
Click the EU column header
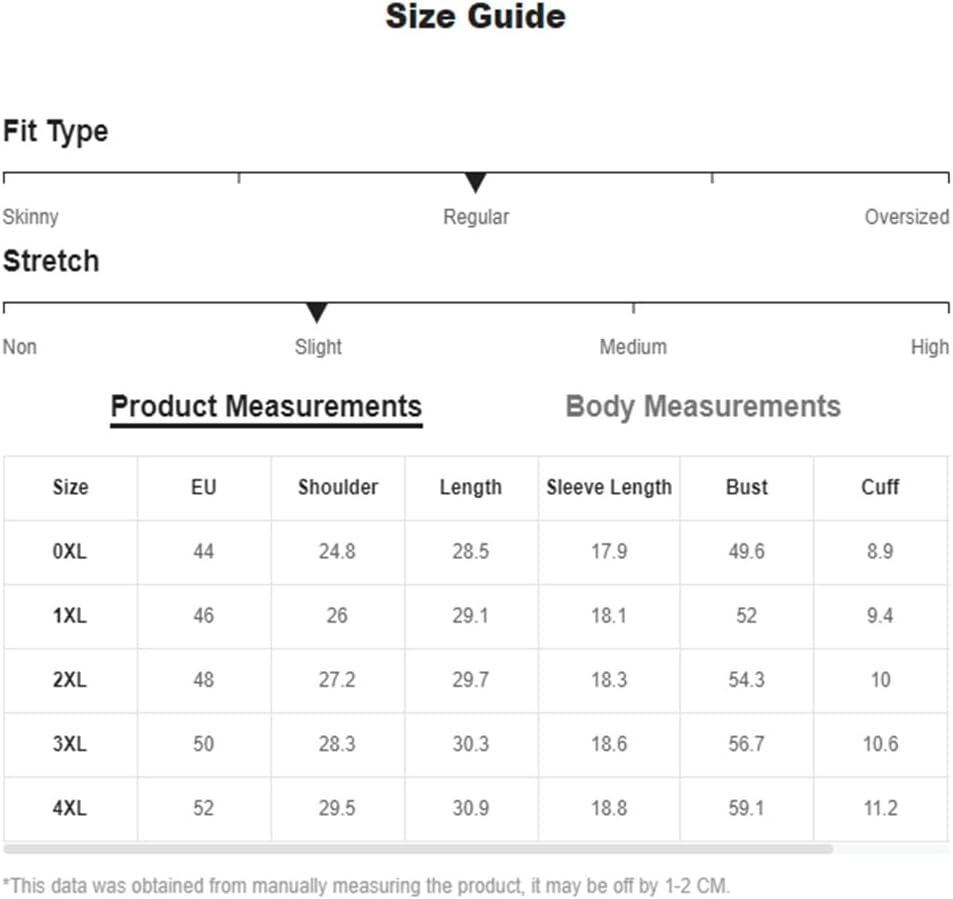click(x=204, y=487)
